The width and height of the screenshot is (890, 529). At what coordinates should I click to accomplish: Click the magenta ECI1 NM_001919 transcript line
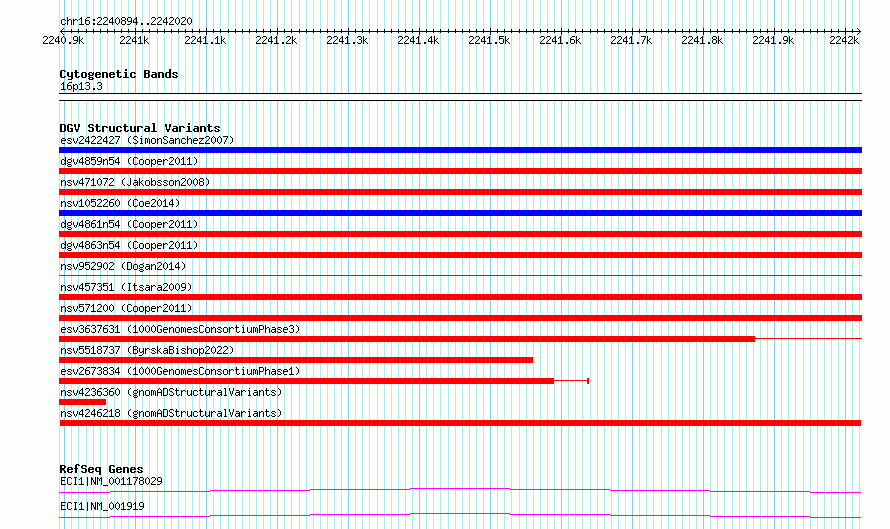coord(460,515)
